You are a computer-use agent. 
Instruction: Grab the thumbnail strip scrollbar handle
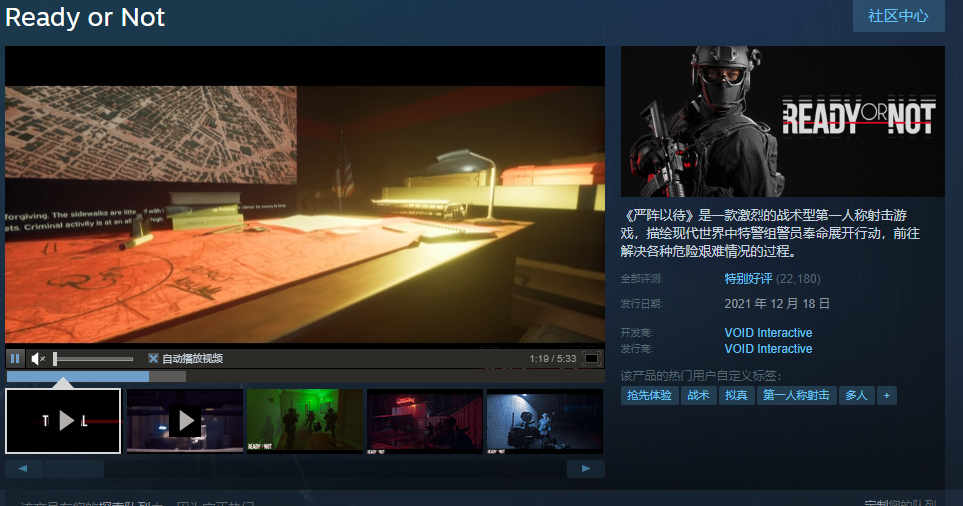pos(74,469)
